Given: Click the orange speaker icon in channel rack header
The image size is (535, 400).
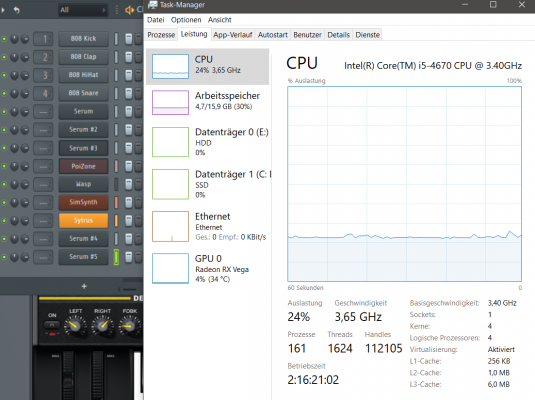Looking at the screenshot, I should pos(129,10).
